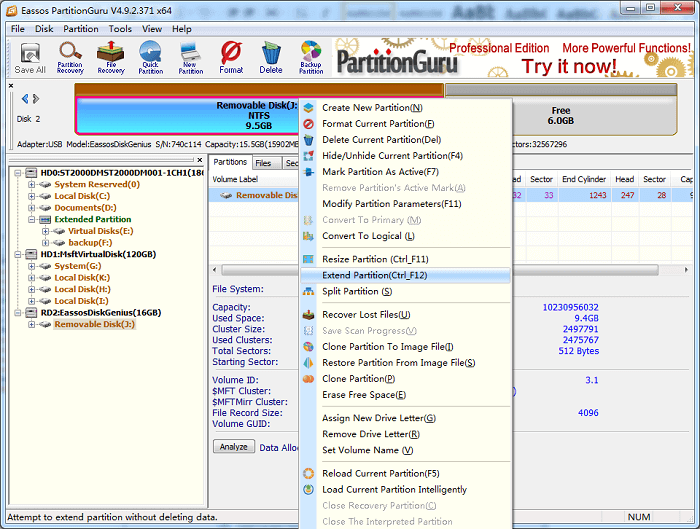
Task: Click the Hide/Unhide Current Partition icon
Action: [x=308, y=156]
